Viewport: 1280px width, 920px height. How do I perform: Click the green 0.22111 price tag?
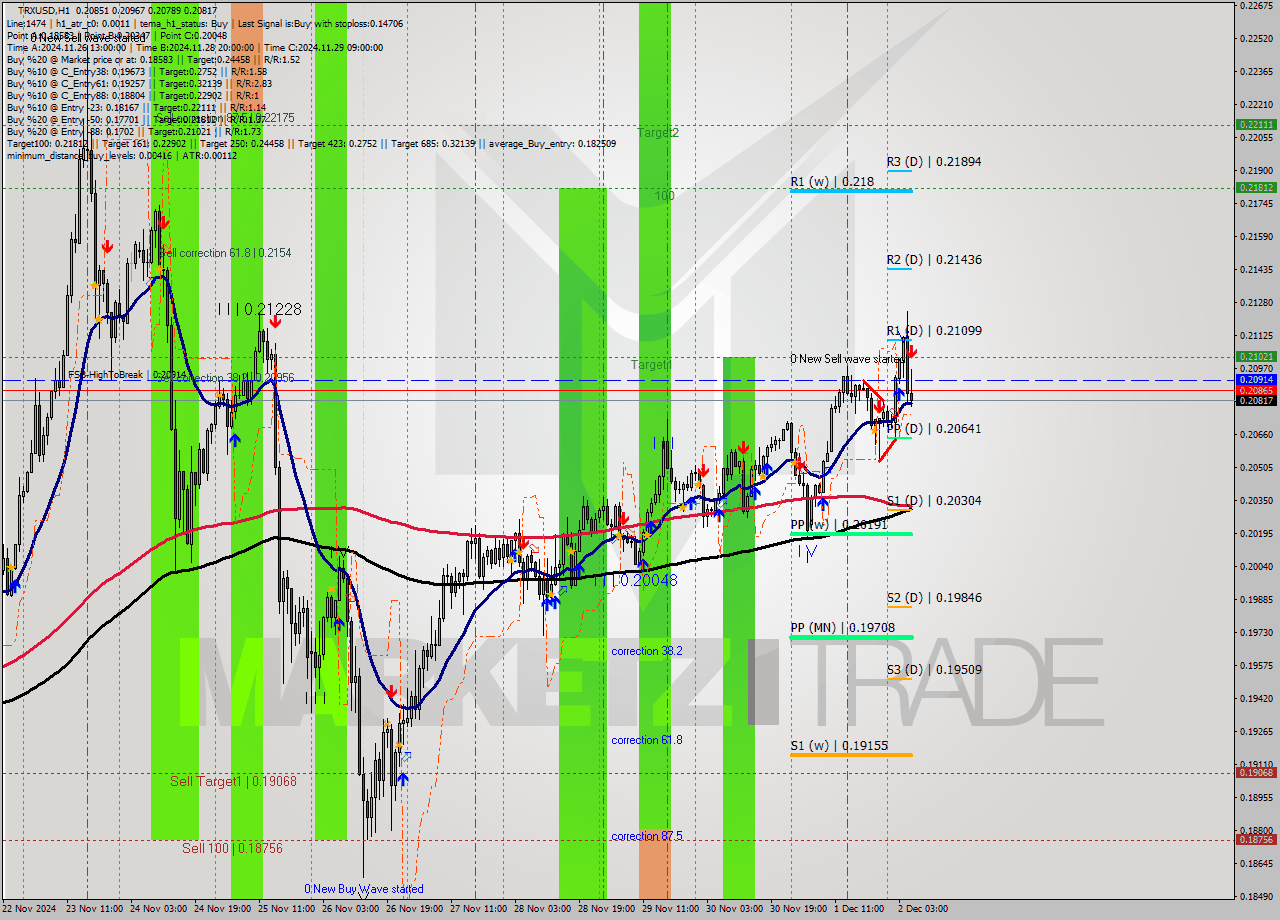(x=1256, y=125)
